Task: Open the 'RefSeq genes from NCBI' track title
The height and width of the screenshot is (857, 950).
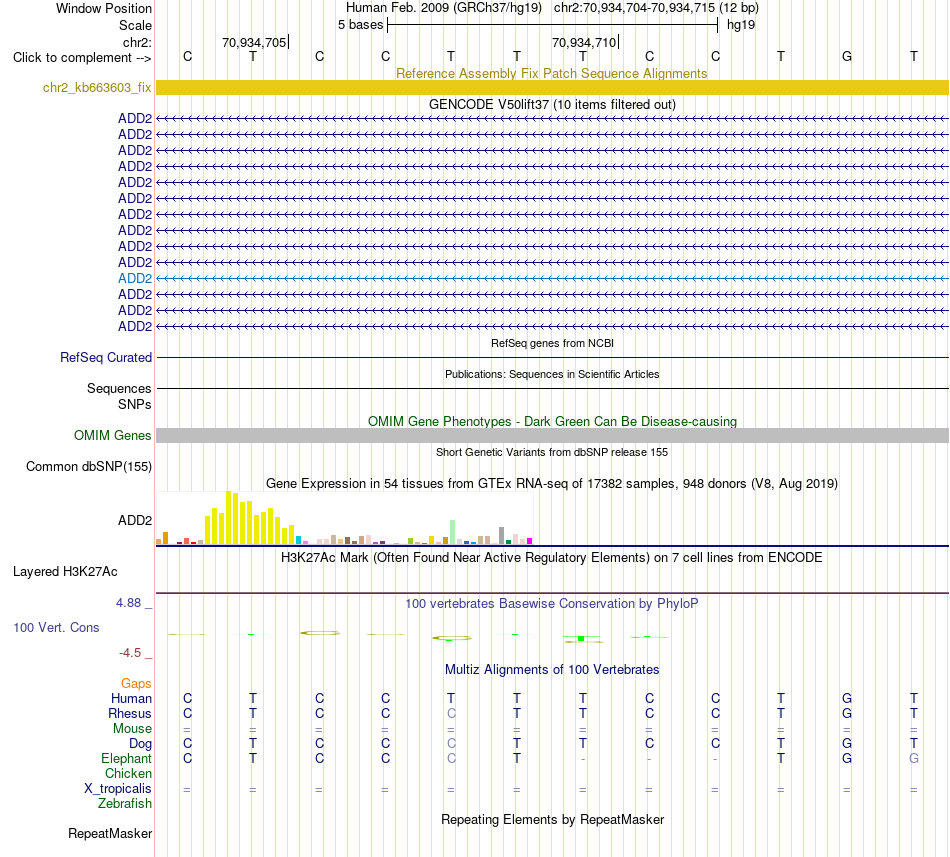Action: pos(552,343)
